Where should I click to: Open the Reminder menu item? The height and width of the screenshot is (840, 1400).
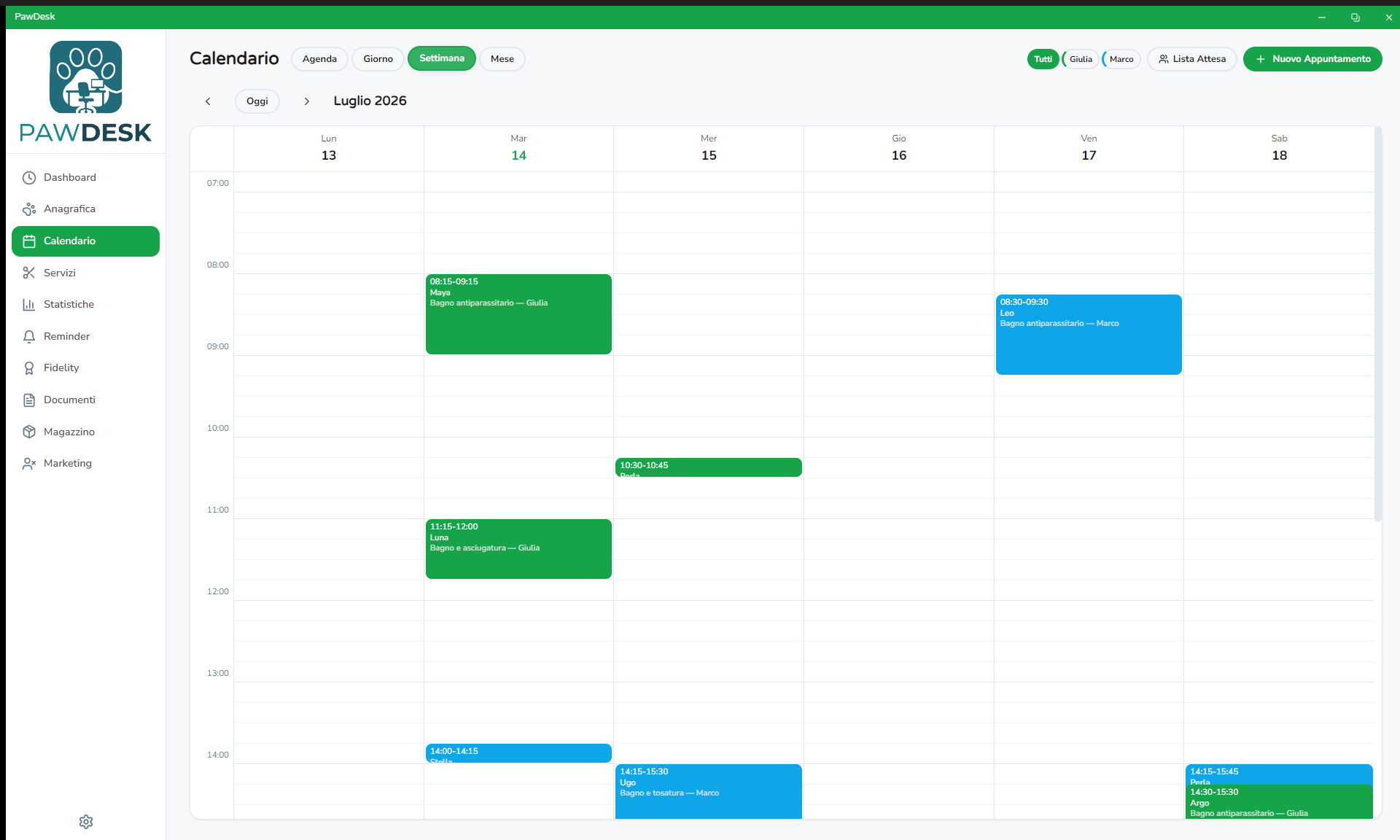point(86,336)
